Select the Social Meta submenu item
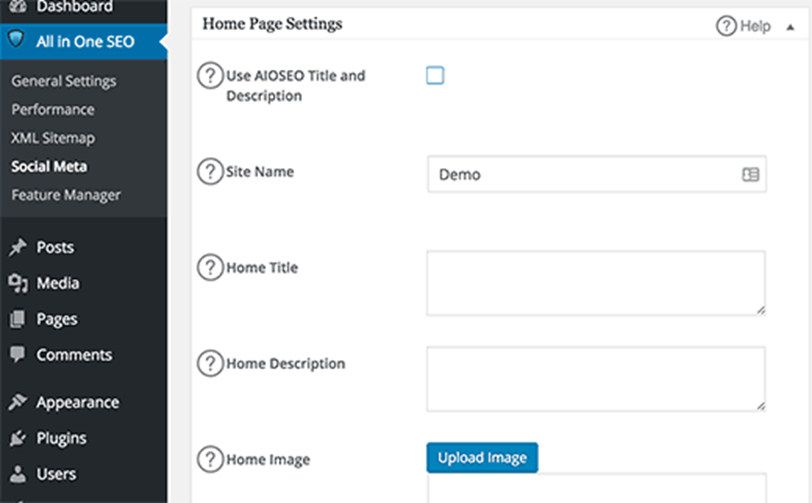The height and width of the screenshot is (503, 812). (x=49, y=167)
